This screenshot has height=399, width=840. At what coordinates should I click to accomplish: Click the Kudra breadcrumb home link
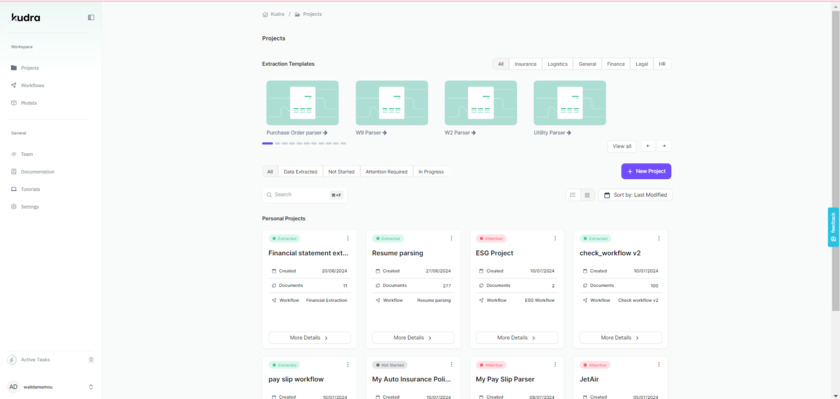[273, 14]
